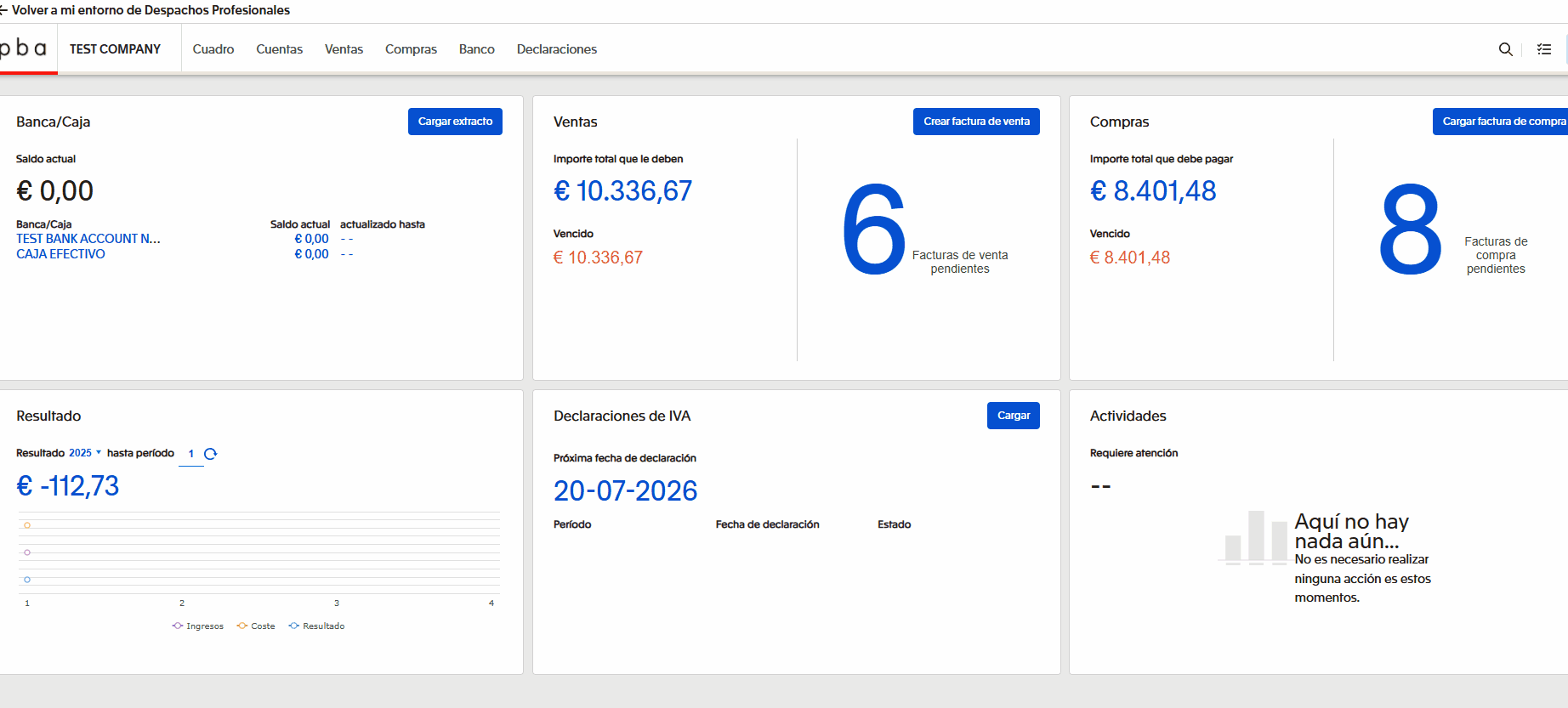This screenshot has width=1568, height=708.
Task: Click the refresh icon next to período
Action: click(x=211, y=454)
